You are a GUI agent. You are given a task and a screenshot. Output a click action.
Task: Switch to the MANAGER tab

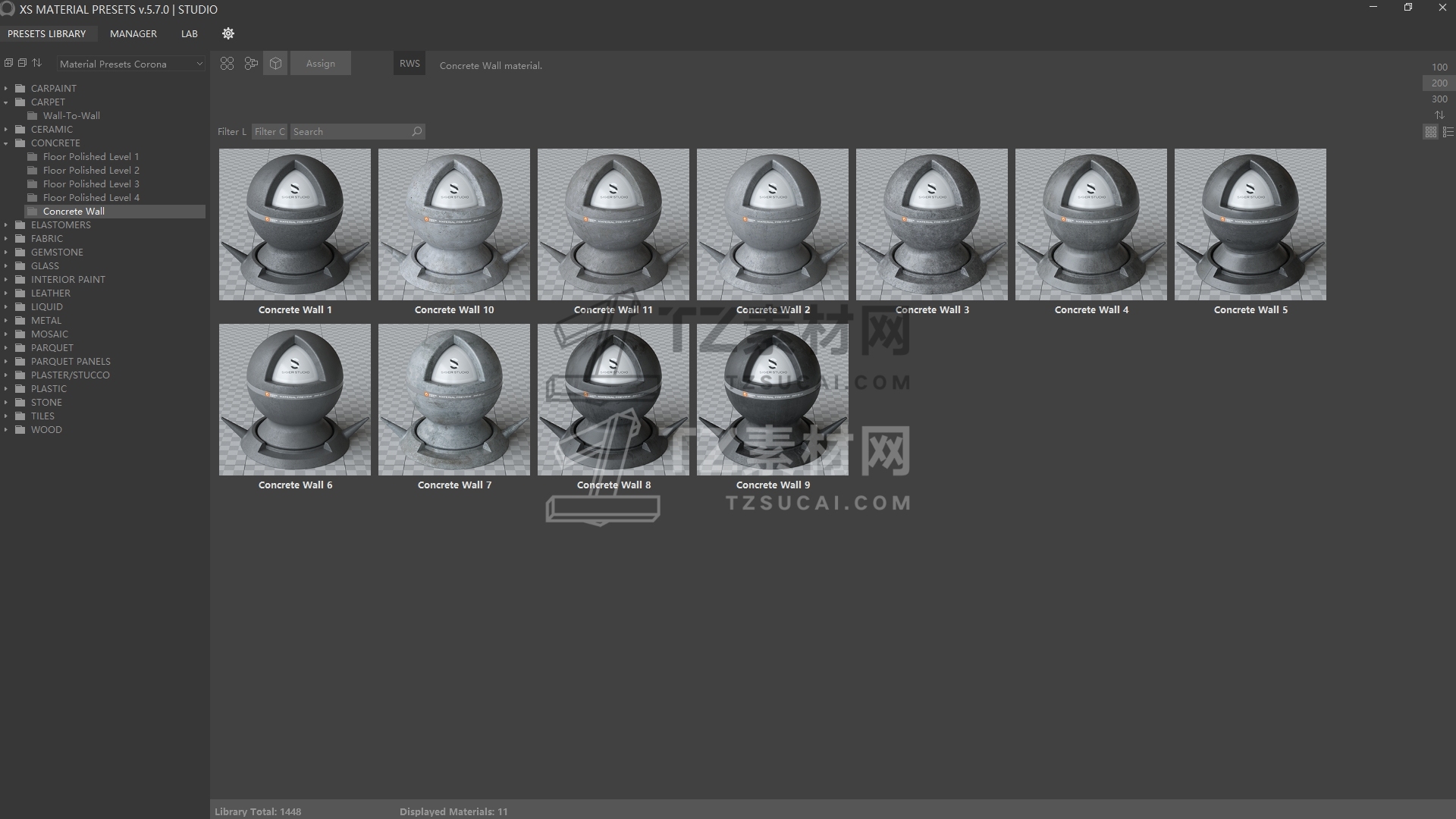tap(133, 34)
